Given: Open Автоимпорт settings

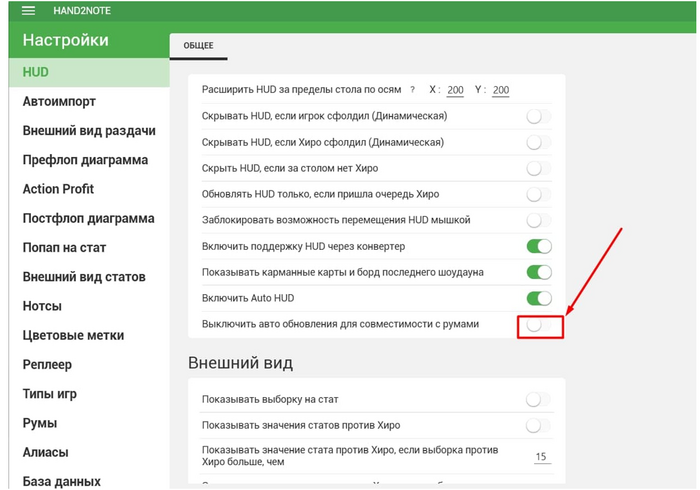Looking at the screenshot, I should [x=89, y=102].
